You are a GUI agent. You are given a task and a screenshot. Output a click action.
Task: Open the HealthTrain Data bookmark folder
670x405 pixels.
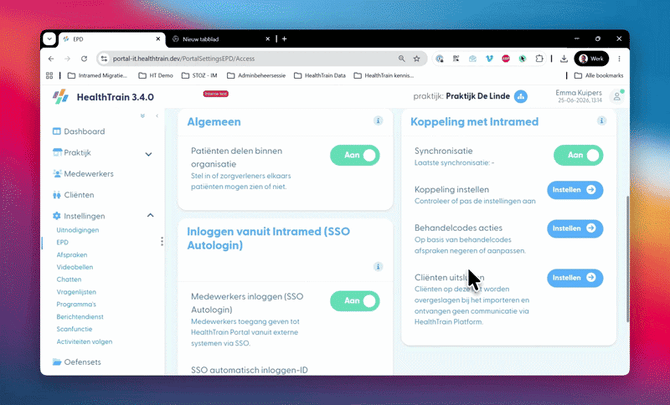click(x=320, y=76)
